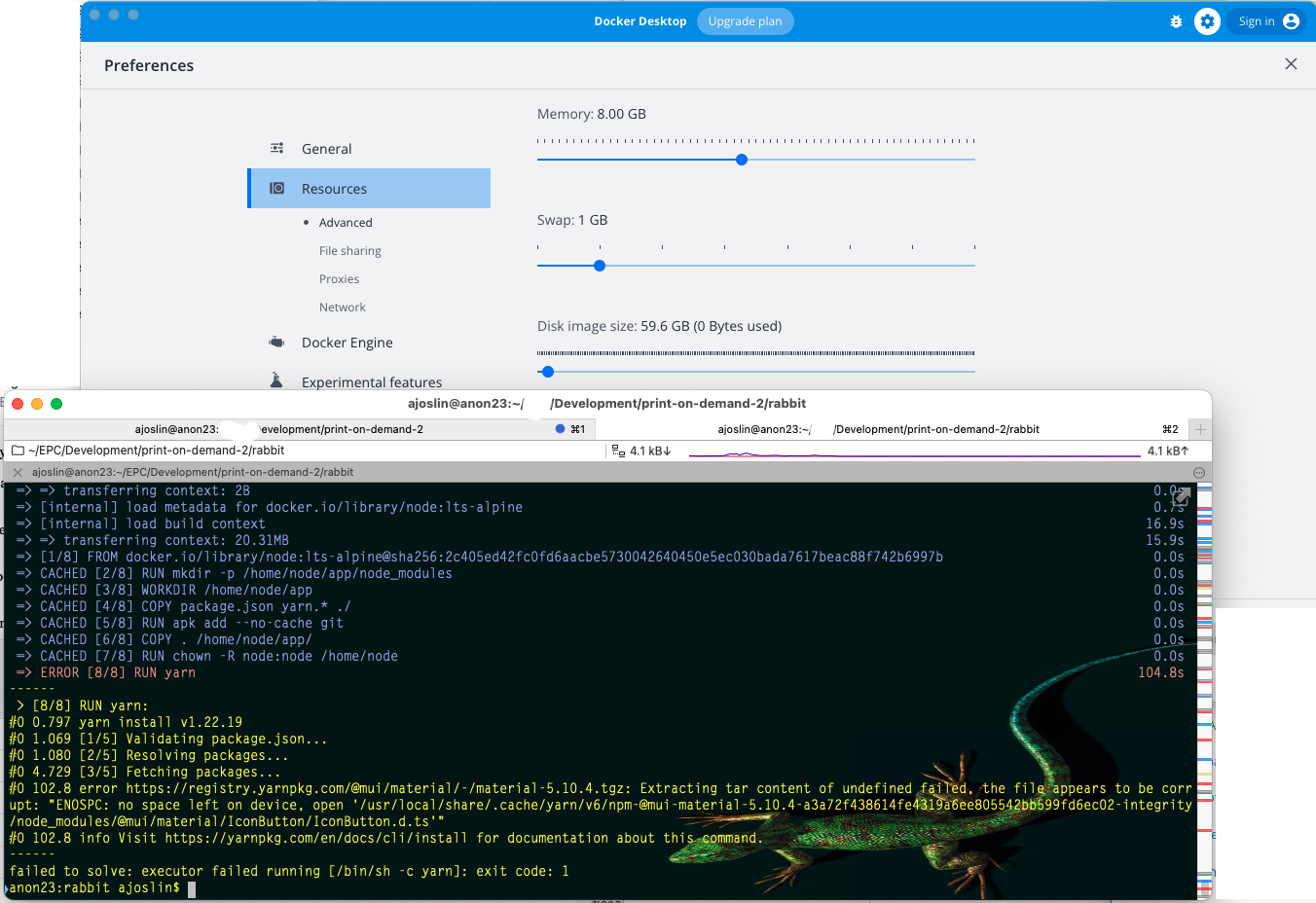
Task: Open the terminal pane options ellipsis
Action: click(x=1199, y=473)
